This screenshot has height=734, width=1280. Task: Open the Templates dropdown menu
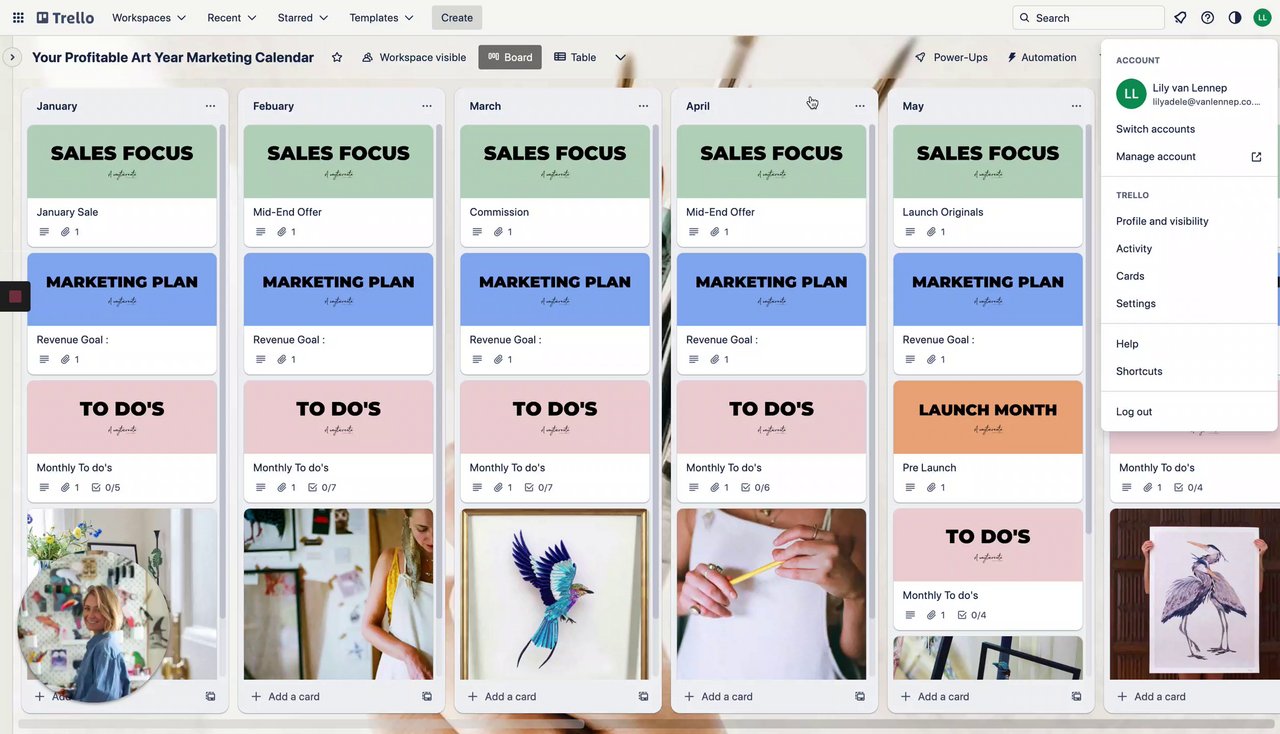(x=381, y=17)
